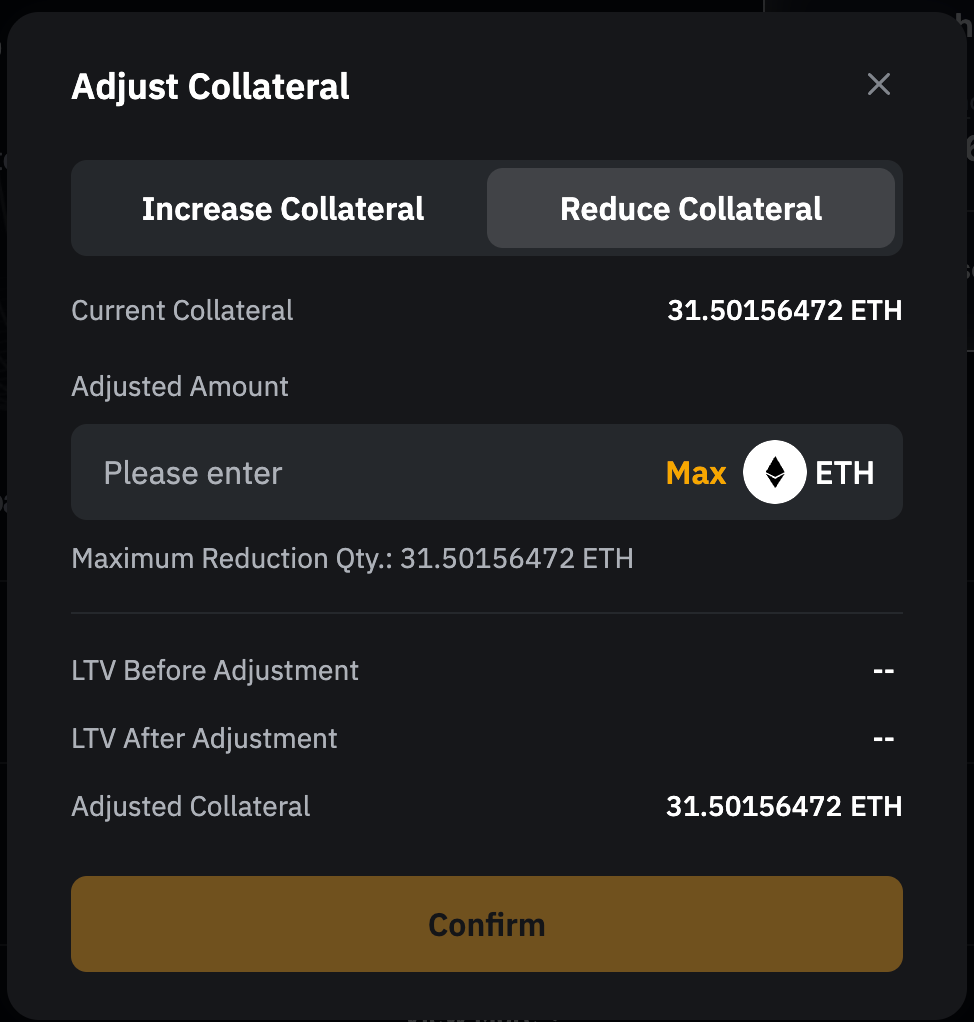The image size is (974, 1022).
Task: Select the Reduce Collateral tab
Action: 691,209
